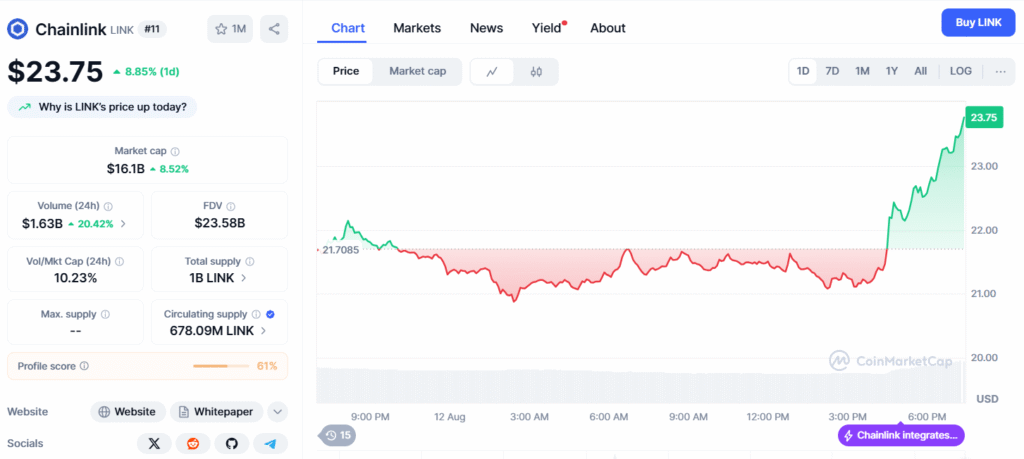Screen dimensions: 1024x459
Task: Open the Website link button
Action: coord(127,412)
